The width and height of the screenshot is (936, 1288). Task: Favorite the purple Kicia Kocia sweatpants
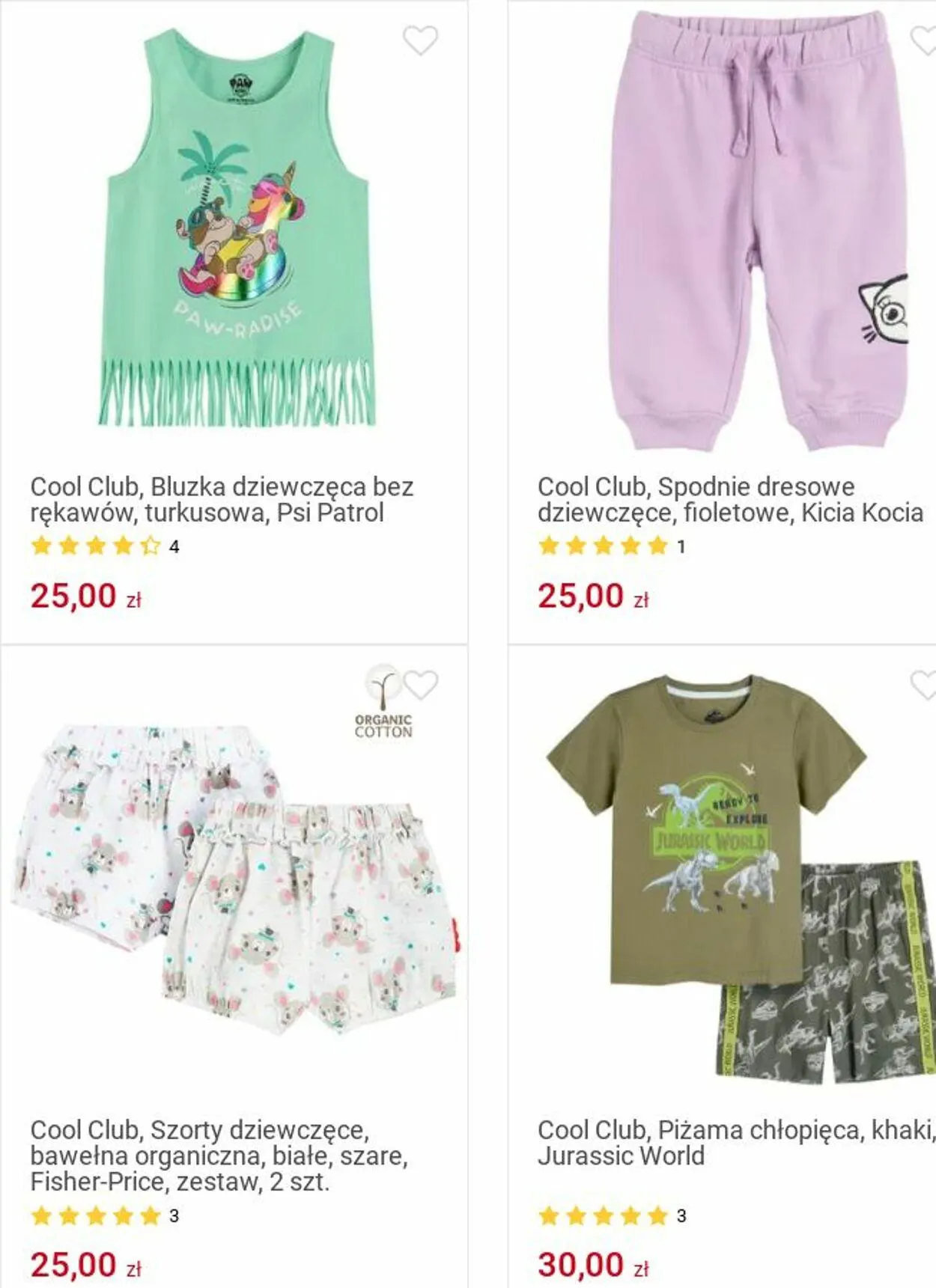coord(923,40)
